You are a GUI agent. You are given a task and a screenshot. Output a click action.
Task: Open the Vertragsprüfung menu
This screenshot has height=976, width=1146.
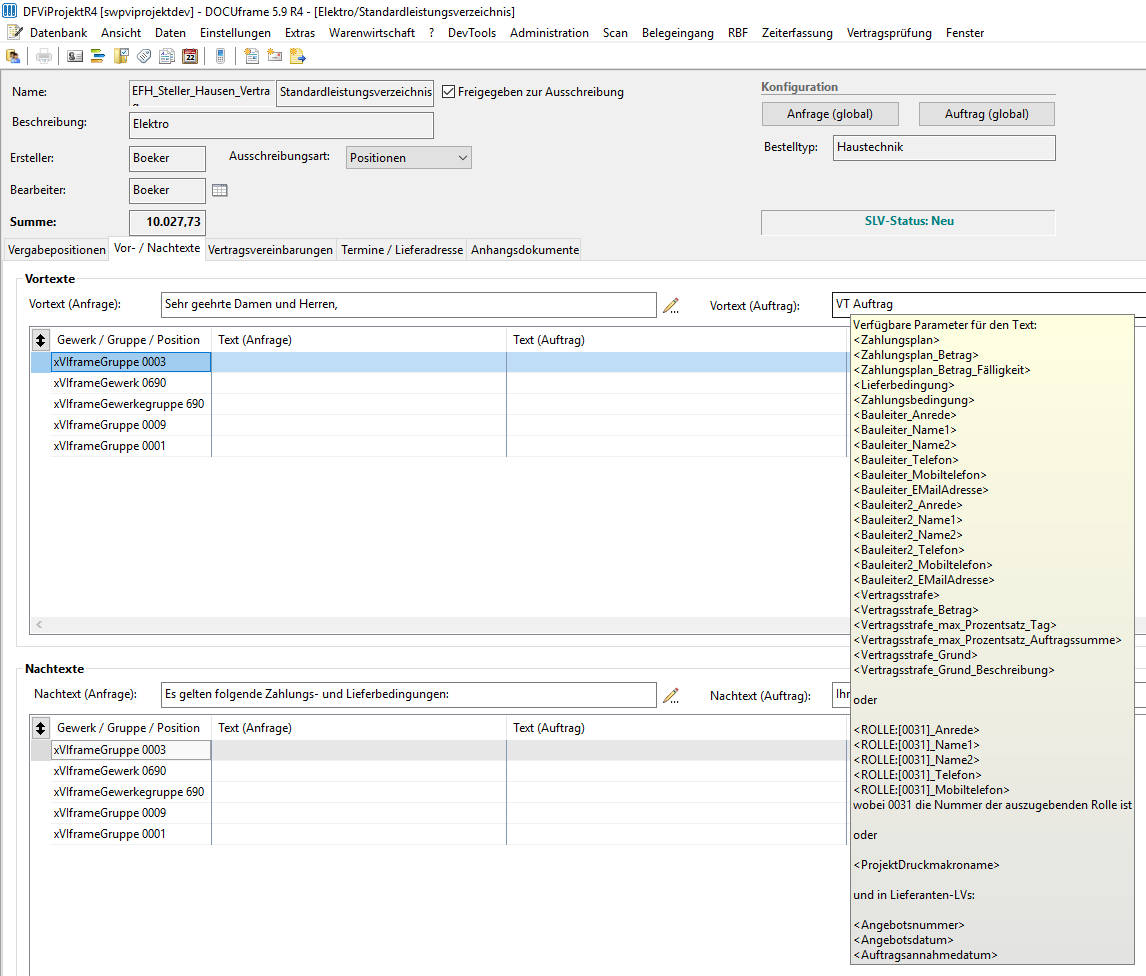[x=889, y=33]
